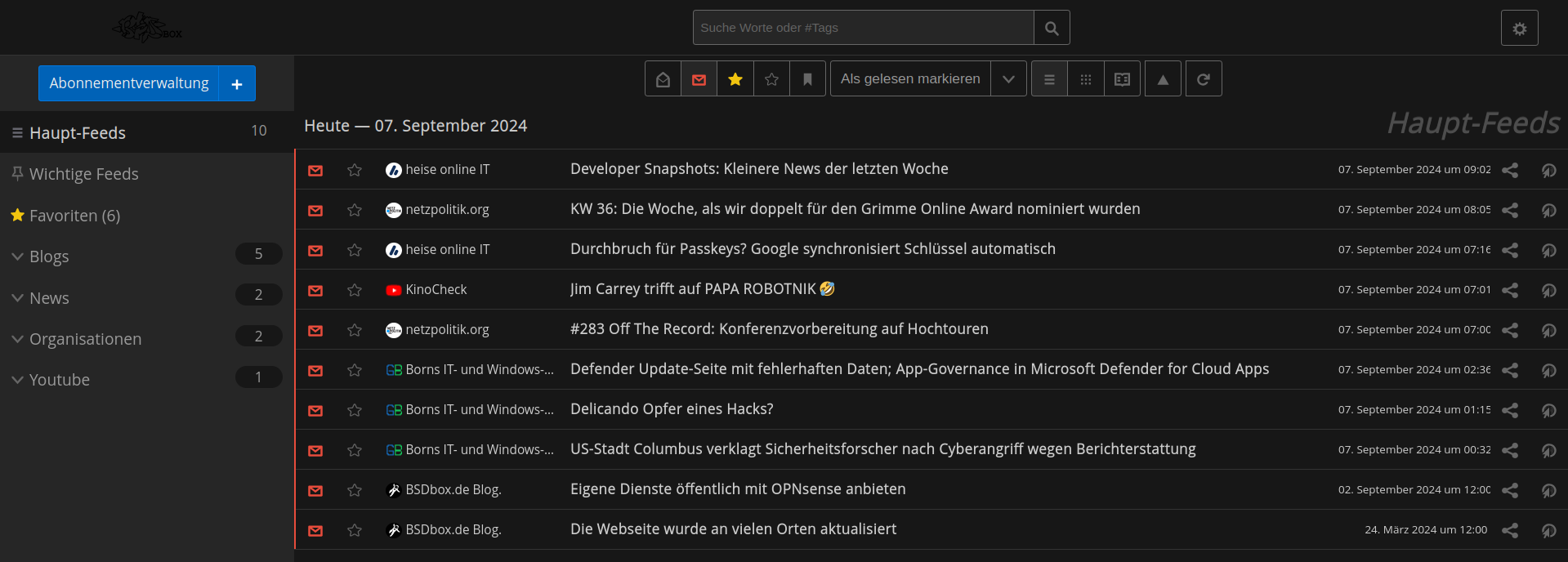
Task: Toggle showing read articles (open envelope)
Action: click(663, 79)
